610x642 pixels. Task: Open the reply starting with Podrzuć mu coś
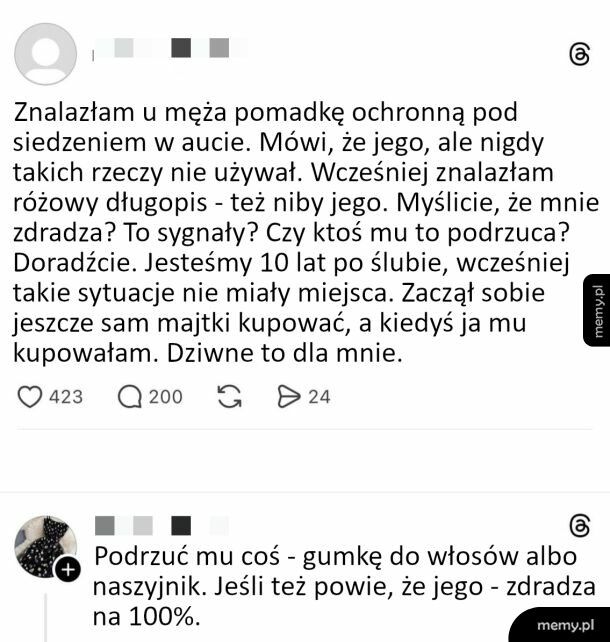(344, 586)
